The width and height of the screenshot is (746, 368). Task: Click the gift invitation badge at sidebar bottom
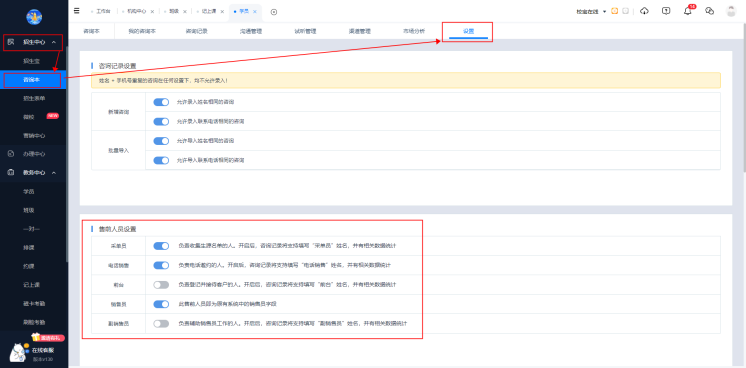tap(48, 338)
